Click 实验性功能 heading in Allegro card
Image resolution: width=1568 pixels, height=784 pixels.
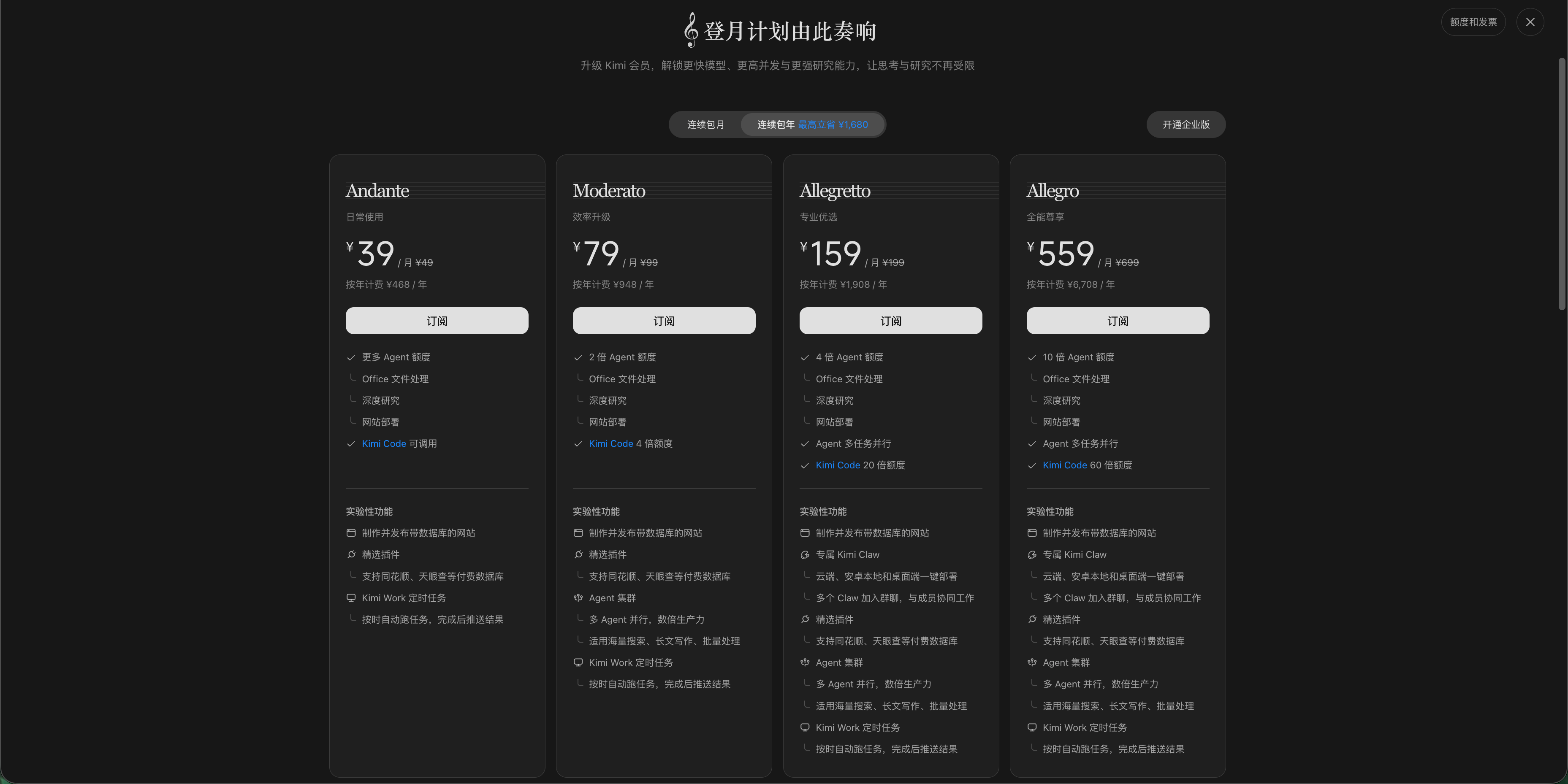[1050, 511]
